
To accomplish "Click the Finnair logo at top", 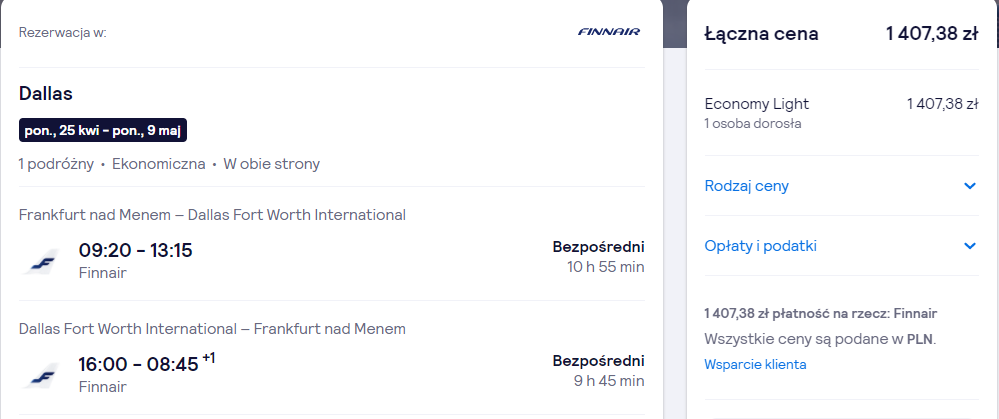I will point(608,32).
